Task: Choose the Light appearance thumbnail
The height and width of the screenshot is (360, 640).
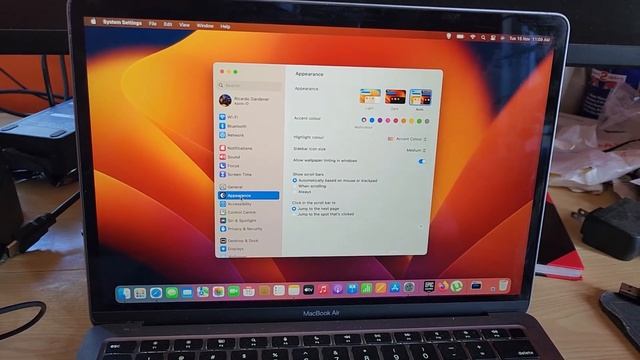Action: click(x=370, y=97)
